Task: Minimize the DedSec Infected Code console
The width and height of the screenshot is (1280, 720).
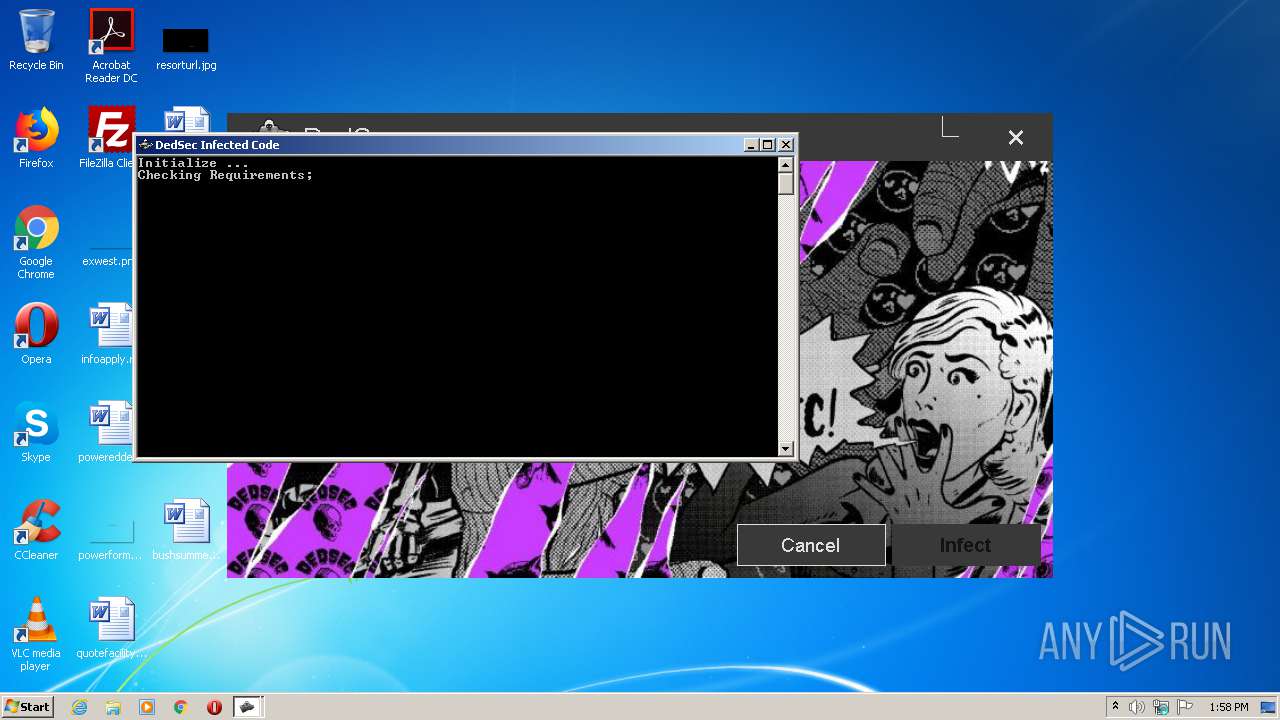Action: click(751, 145)
